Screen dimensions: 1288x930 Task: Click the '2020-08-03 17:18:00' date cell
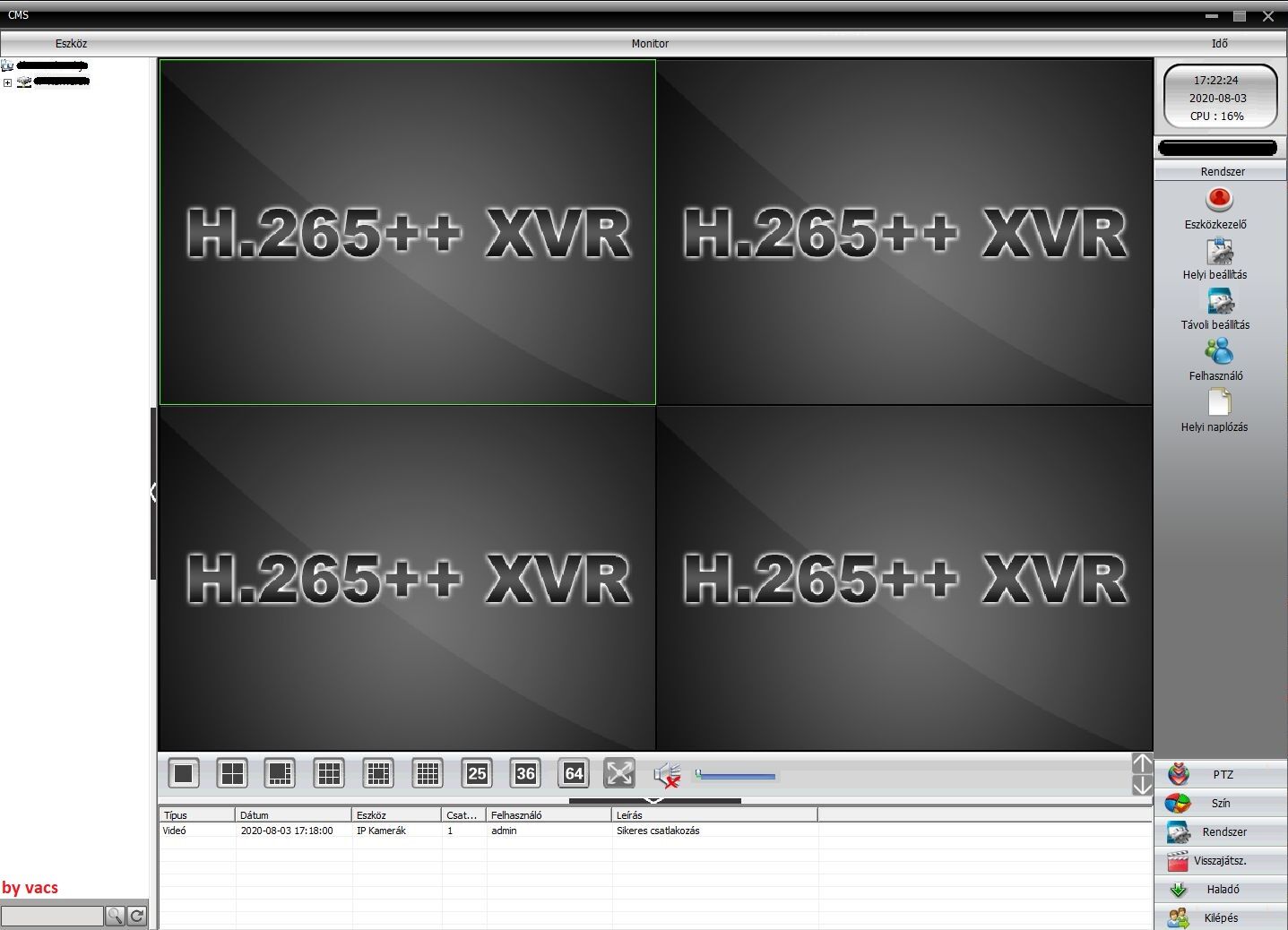[287, 831]
